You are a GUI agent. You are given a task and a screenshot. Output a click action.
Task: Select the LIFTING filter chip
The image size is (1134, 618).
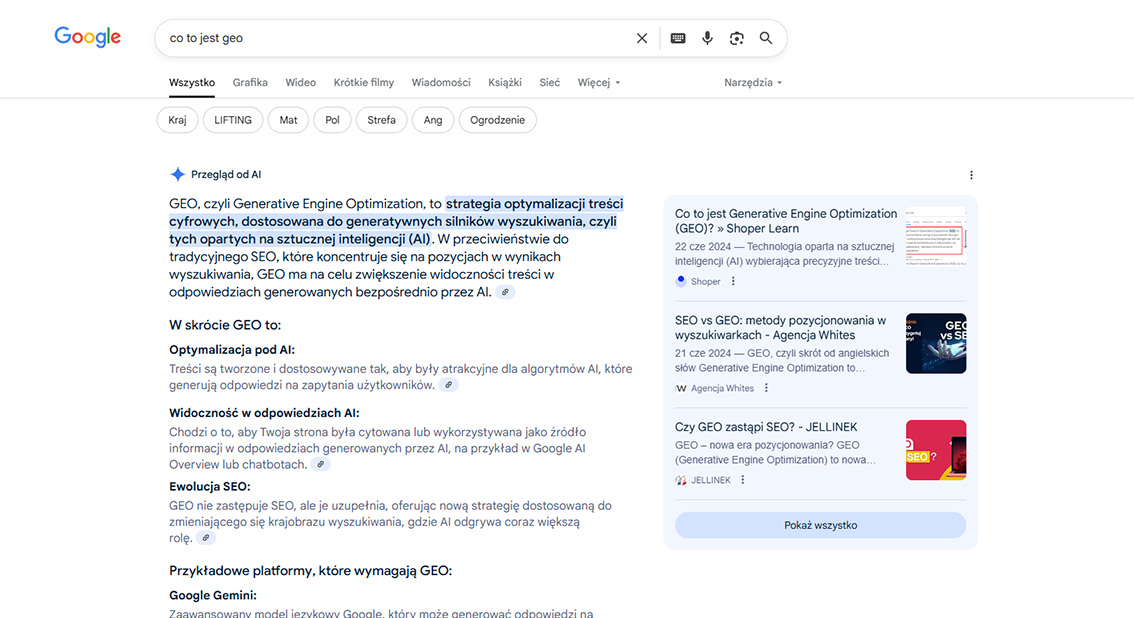pyautogui.click(x=233, y=120)
